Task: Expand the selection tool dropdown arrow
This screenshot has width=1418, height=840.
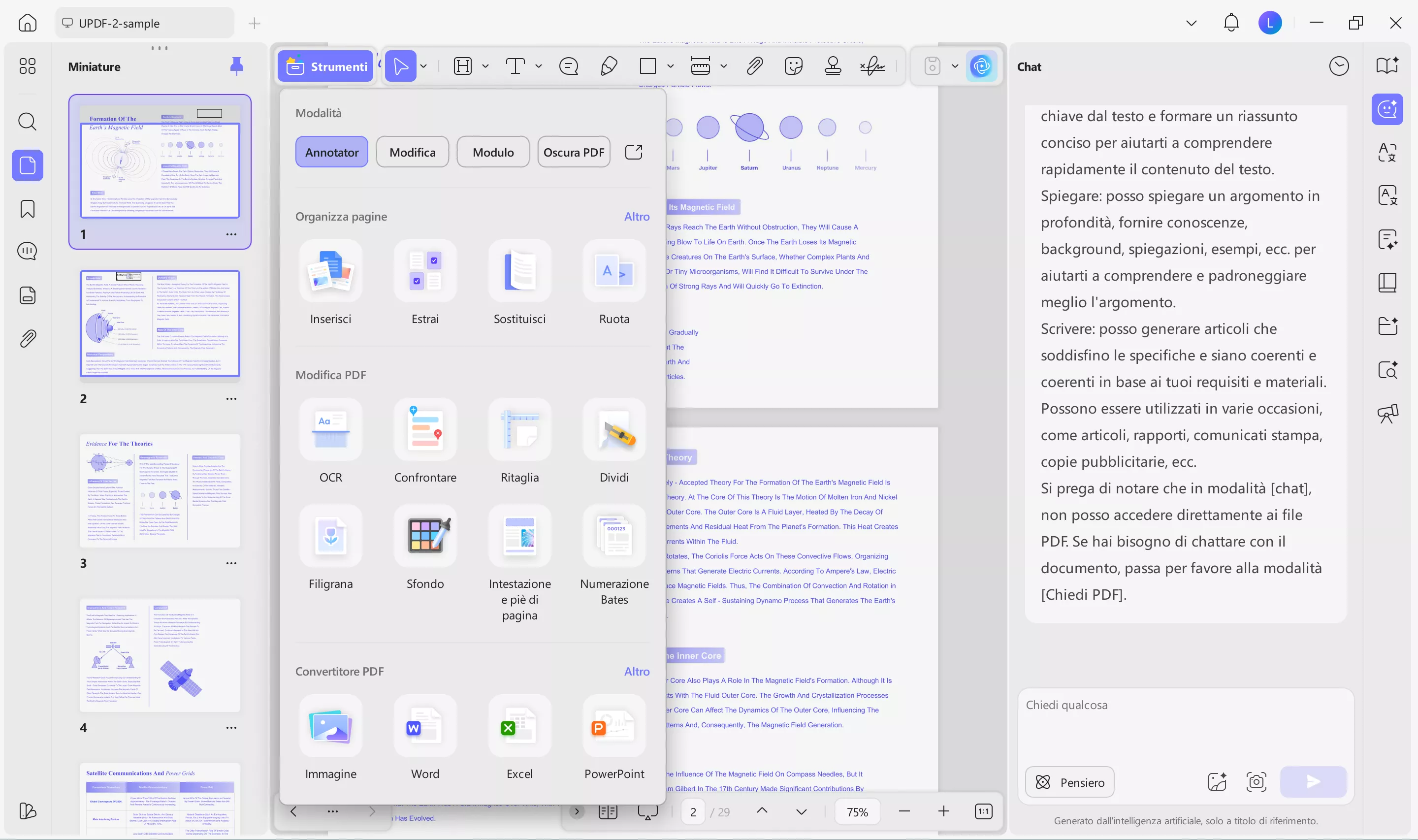Action: coord(423,66)
